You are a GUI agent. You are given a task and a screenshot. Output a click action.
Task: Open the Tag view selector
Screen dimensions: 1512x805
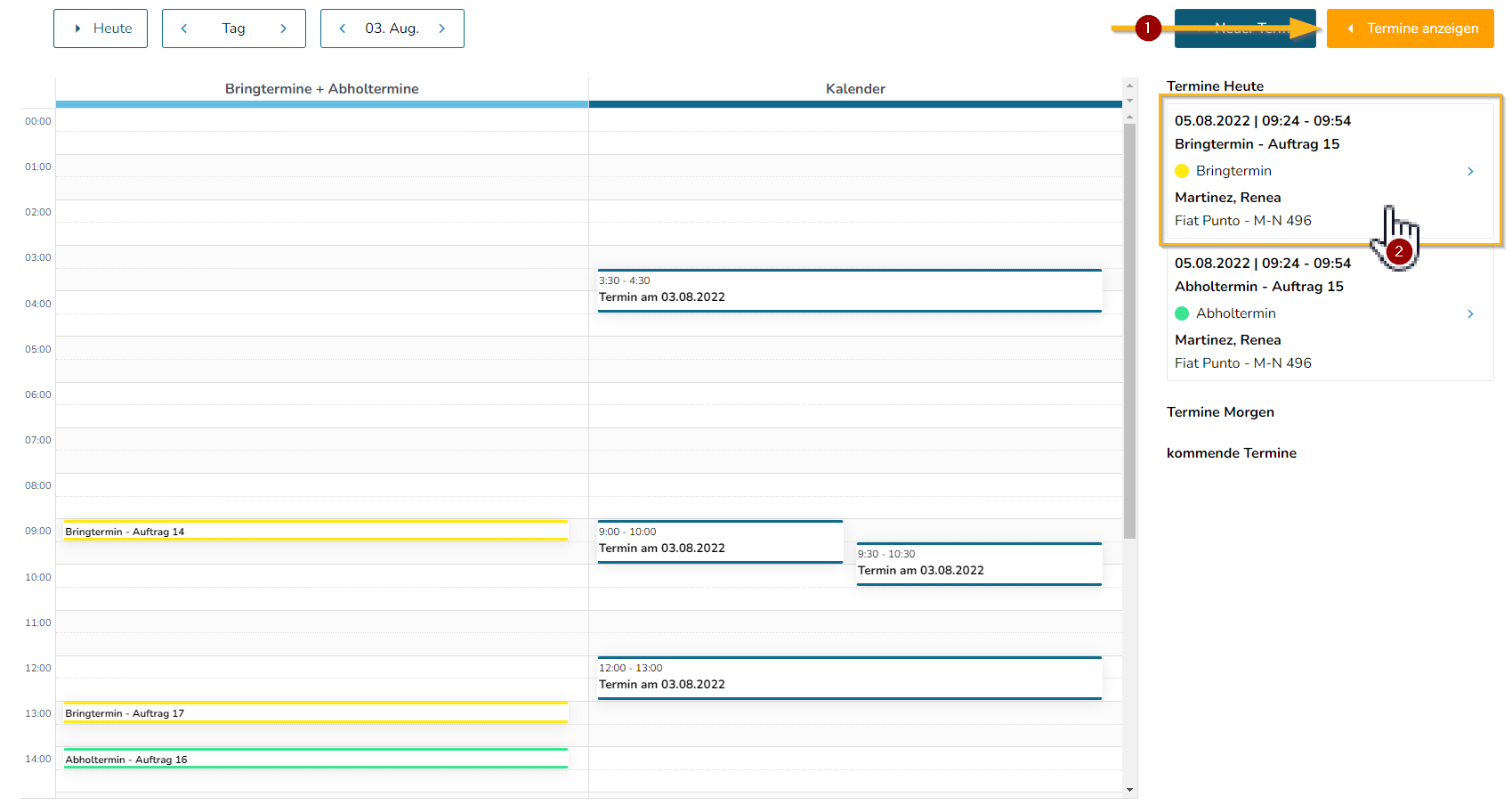tap(234, 28)
